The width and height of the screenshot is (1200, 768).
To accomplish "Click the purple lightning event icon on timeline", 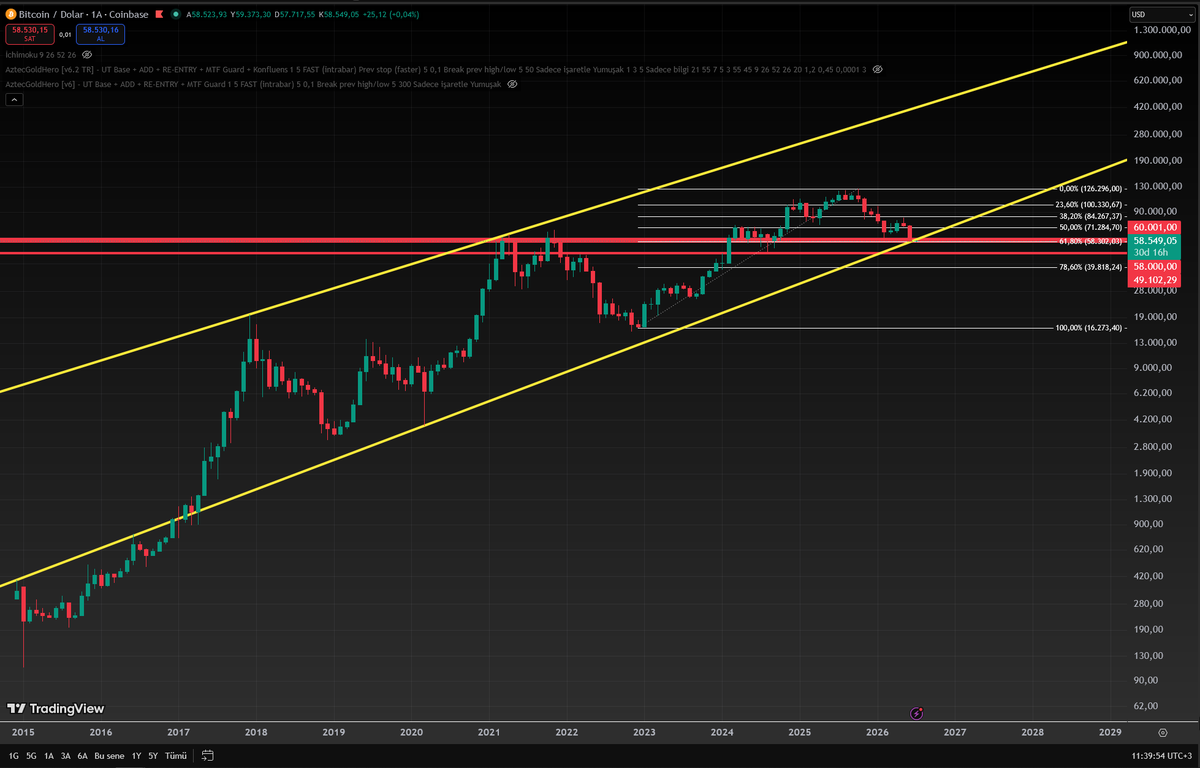I will [917, 713].
